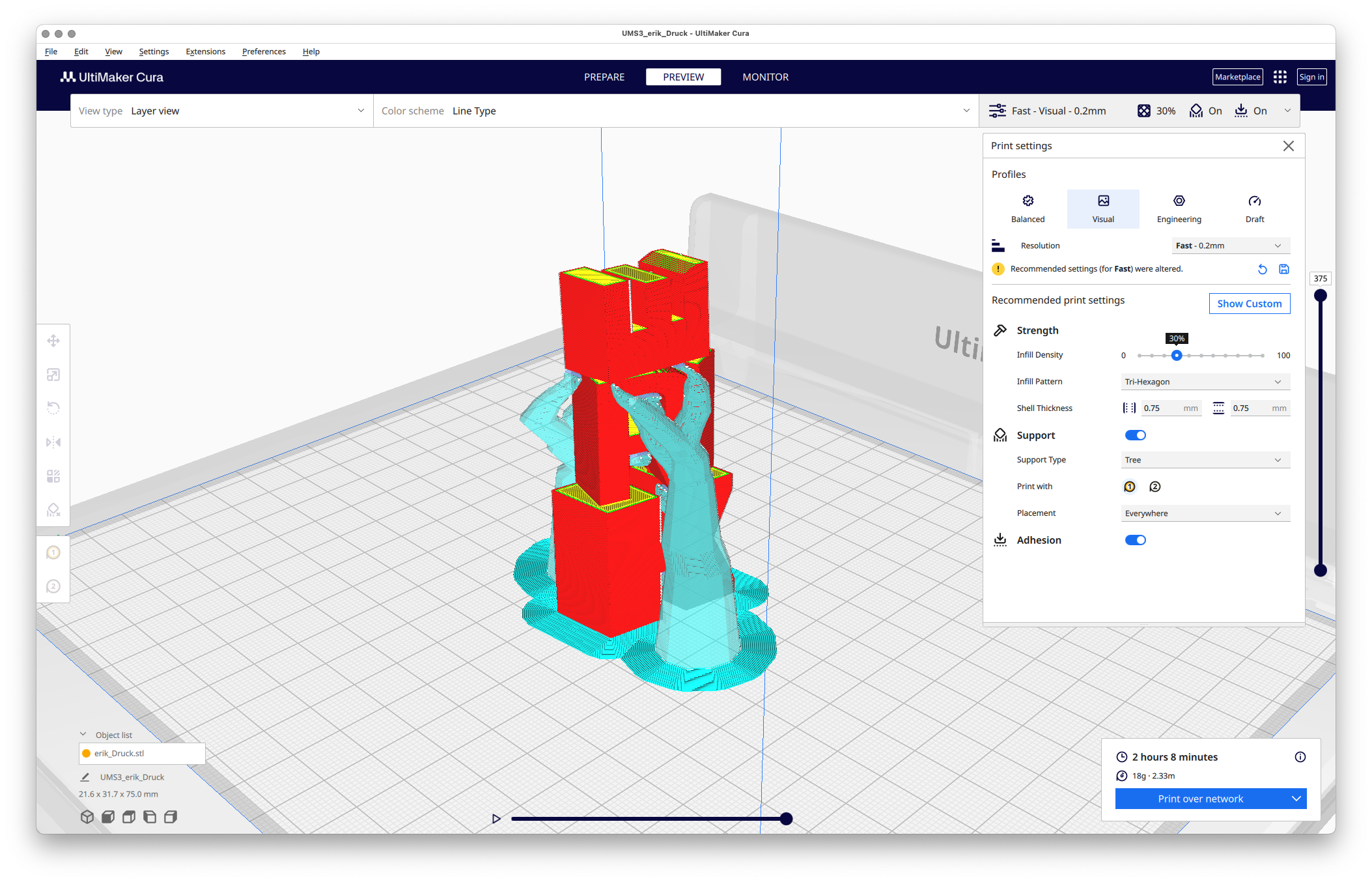Close the Print settings panel

tap(1289, 146)
